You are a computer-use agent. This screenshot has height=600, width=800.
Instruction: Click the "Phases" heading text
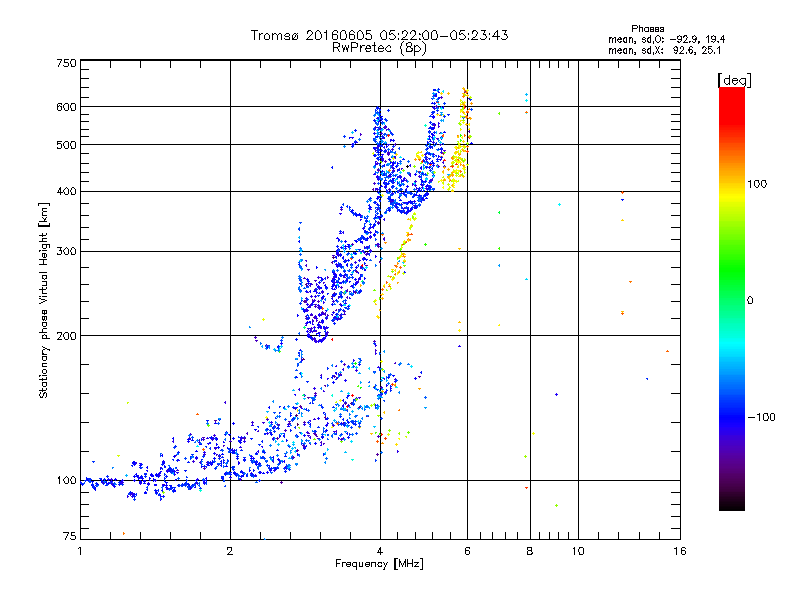tap(647, 29)
